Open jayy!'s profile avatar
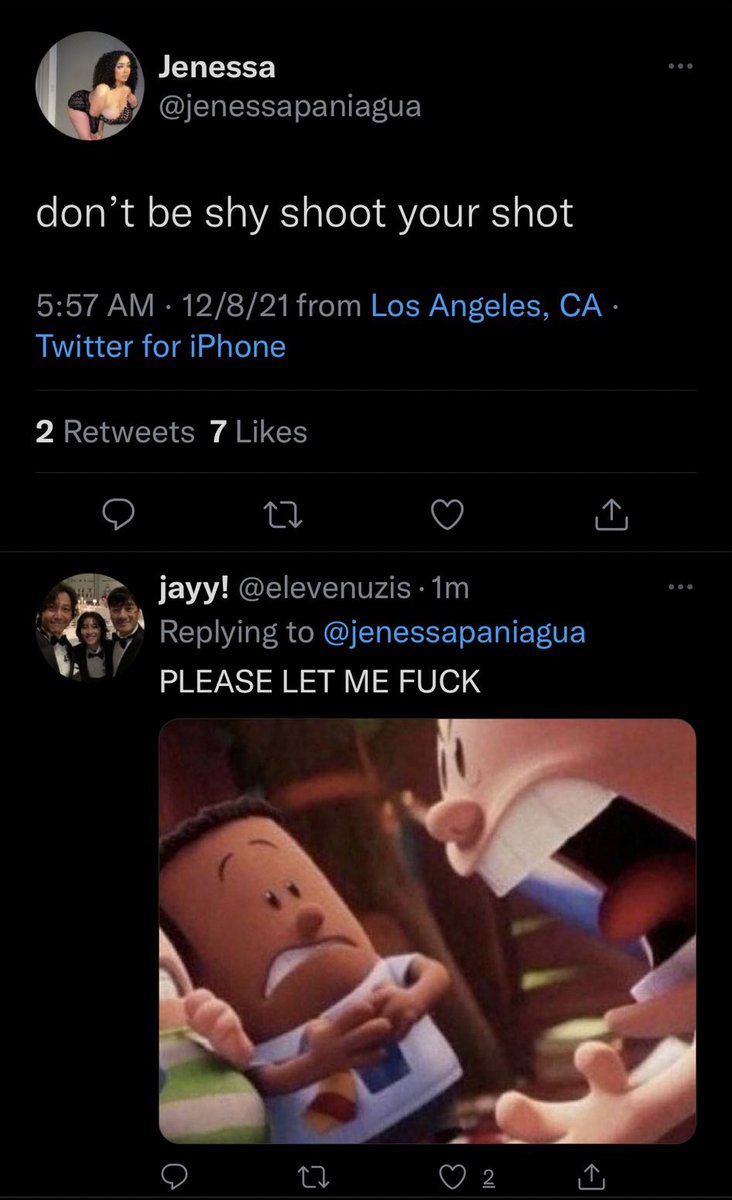The height and width of the screenshot is (1200, 732). pyautogui.click(x=90, y=628)
